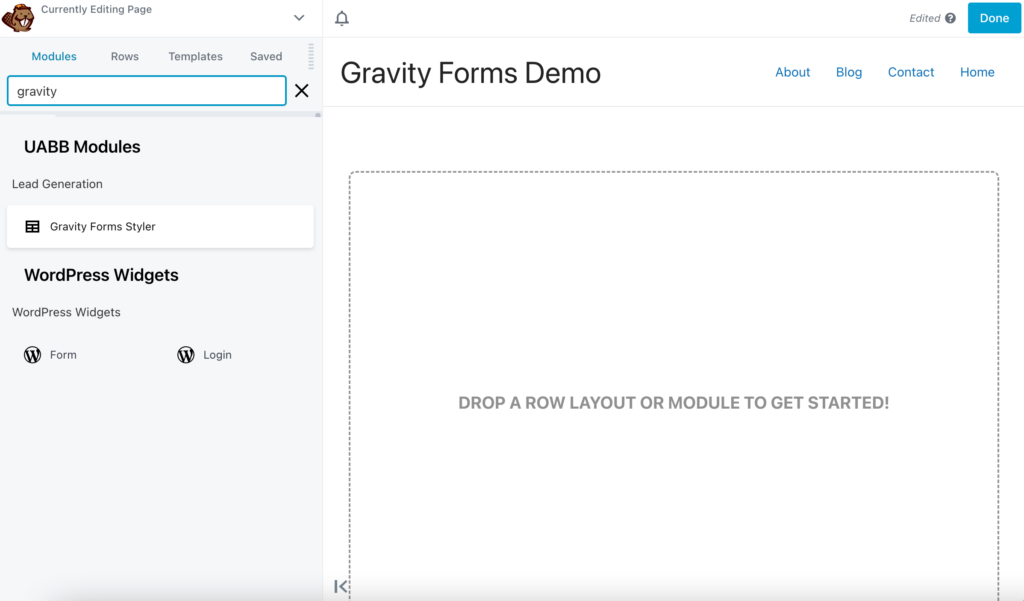The image size is (1024, 601).
Task: Click inside the module search field
Action: coord(146,90)
